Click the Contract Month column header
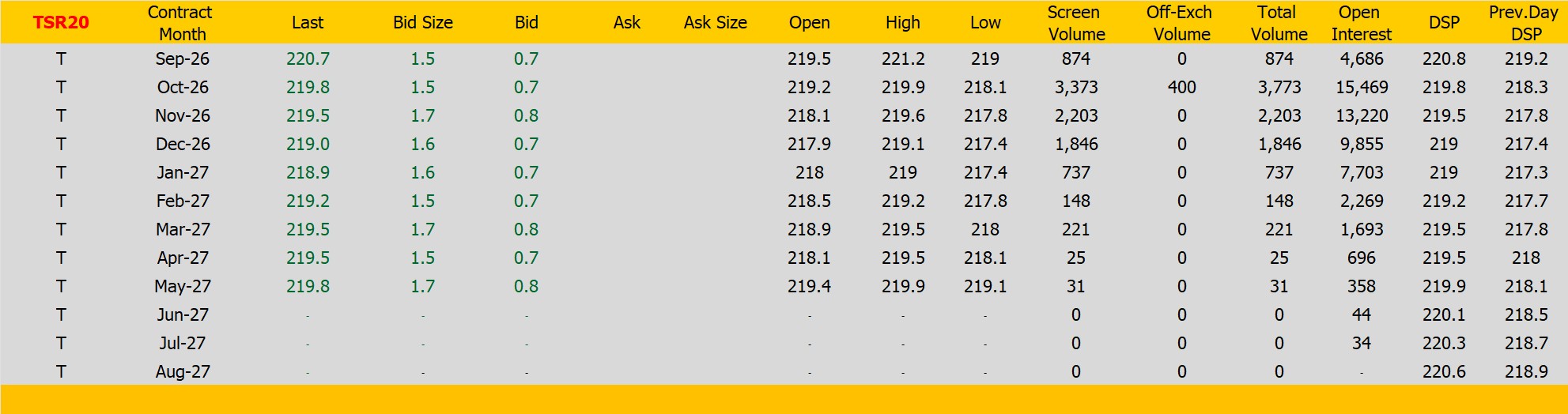This screenshot has width=1568, height=414. [181, 23]
